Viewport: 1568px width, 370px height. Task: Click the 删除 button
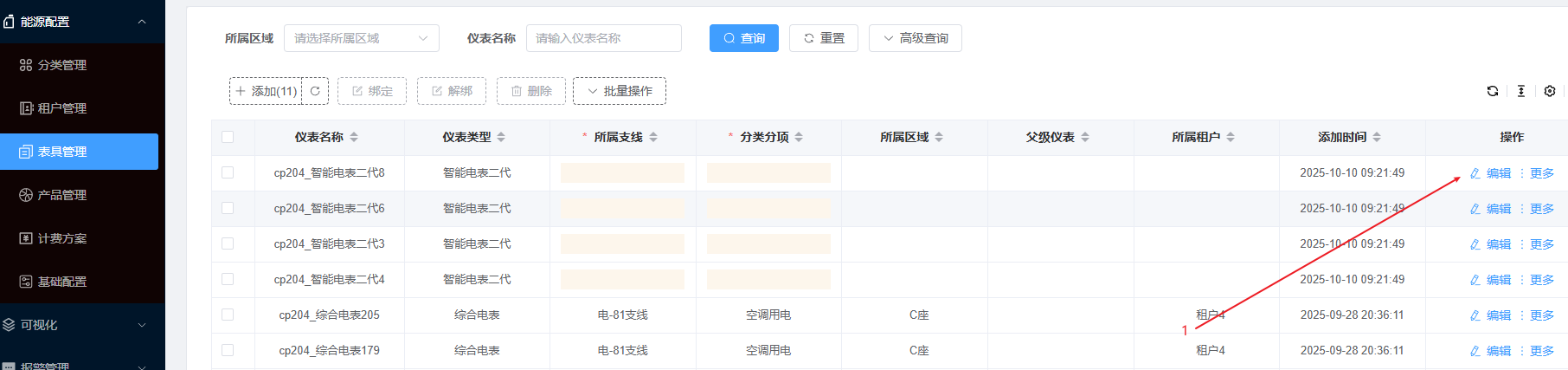pyautogui.click(x=531, y=91)
